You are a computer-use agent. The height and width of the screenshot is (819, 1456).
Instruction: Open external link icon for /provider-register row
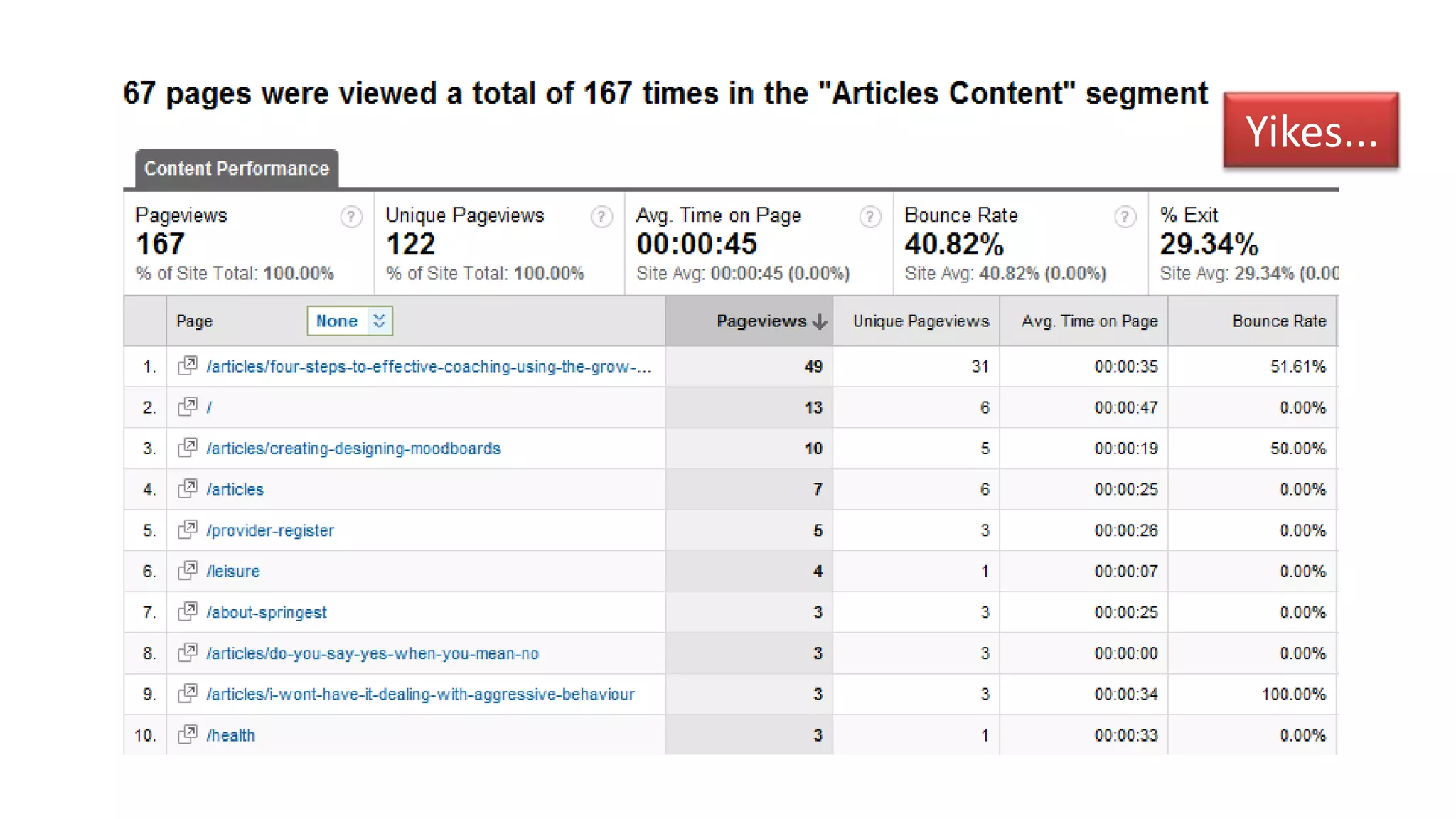point(188,530)
